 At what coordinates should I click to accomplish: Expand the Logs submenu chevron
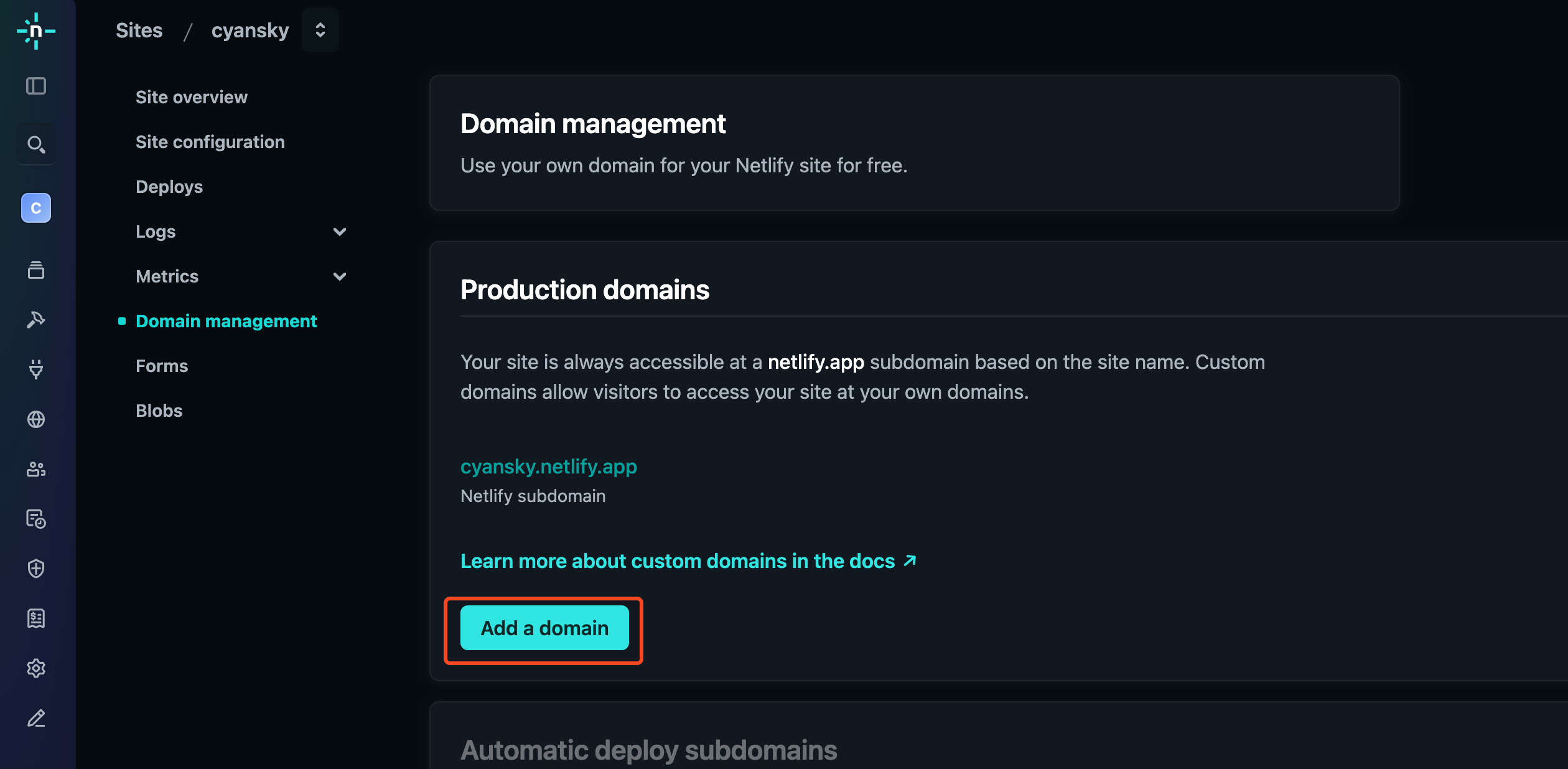pyautogui.click(x=340, y=231)
